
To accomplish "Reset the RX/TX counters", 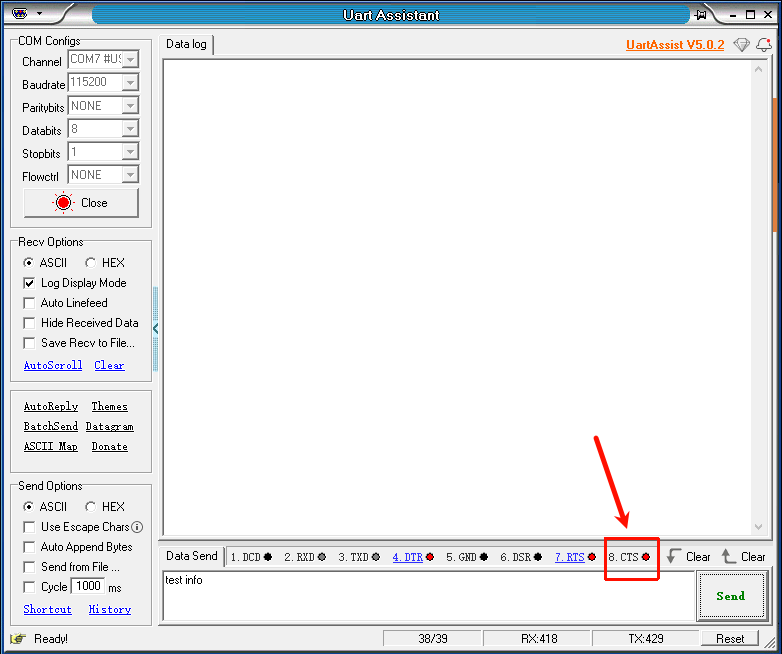I will 730,639.
